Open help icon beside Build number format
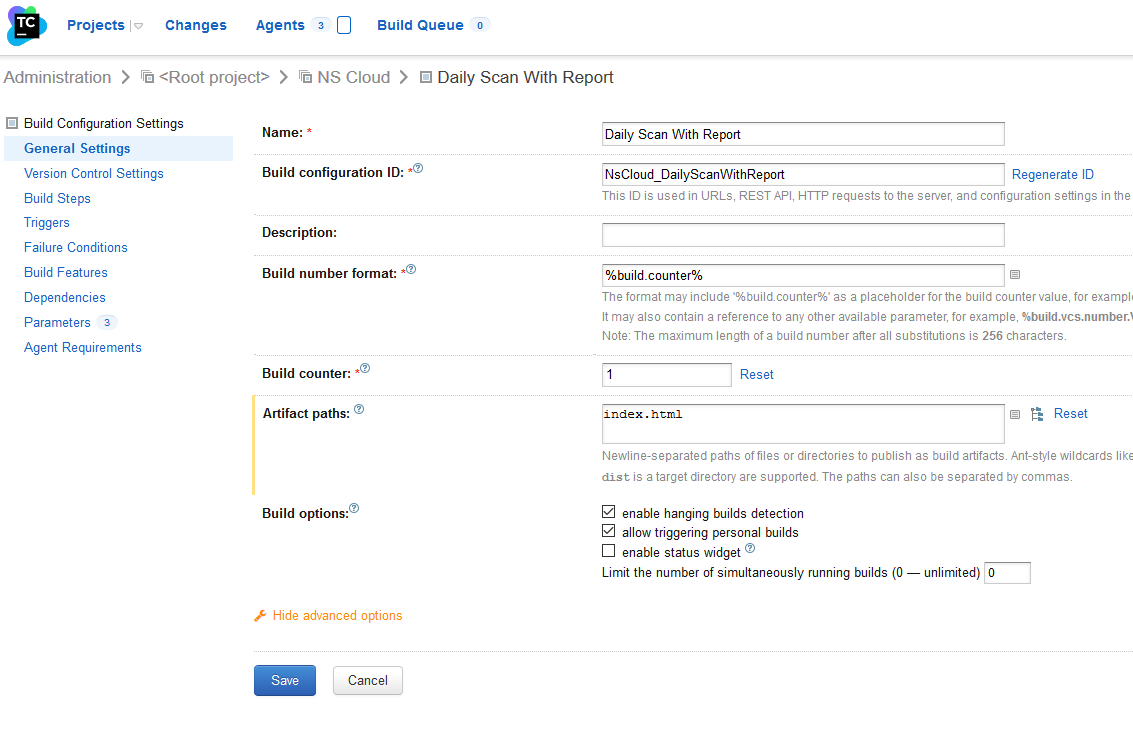The width and height of the screenshot is (1133, 729). pos(411,270)
